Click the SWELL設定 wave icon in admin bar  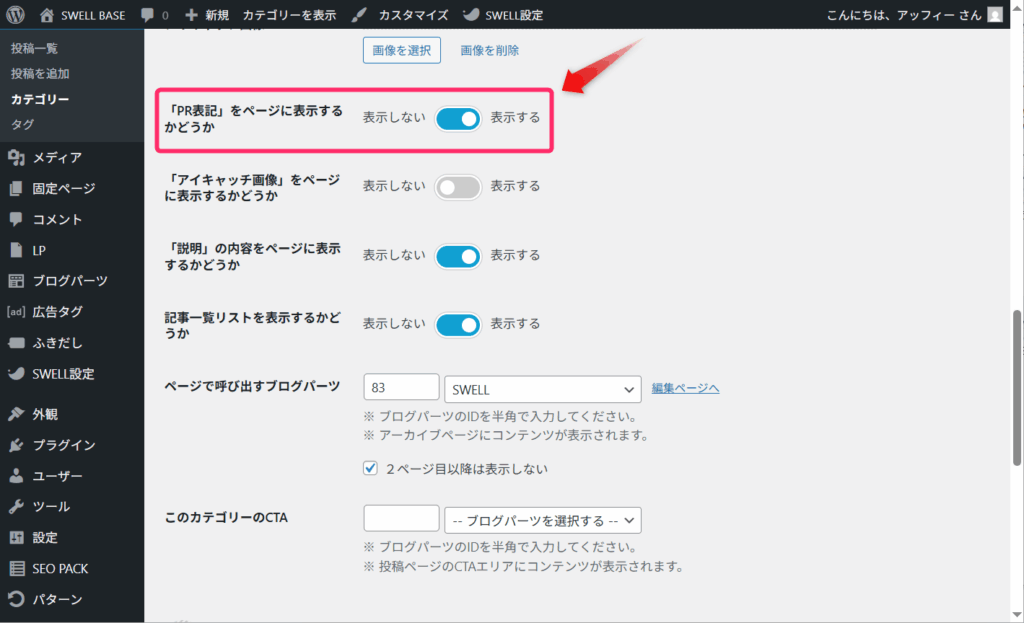coord(471,14)
